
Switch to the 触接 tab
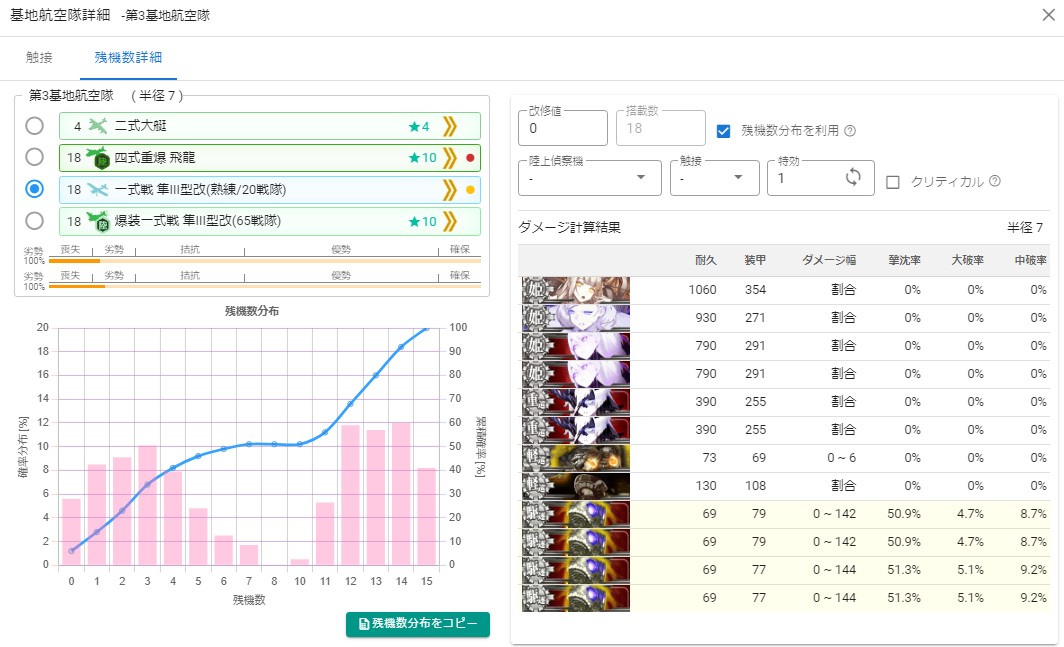[40, 58]
